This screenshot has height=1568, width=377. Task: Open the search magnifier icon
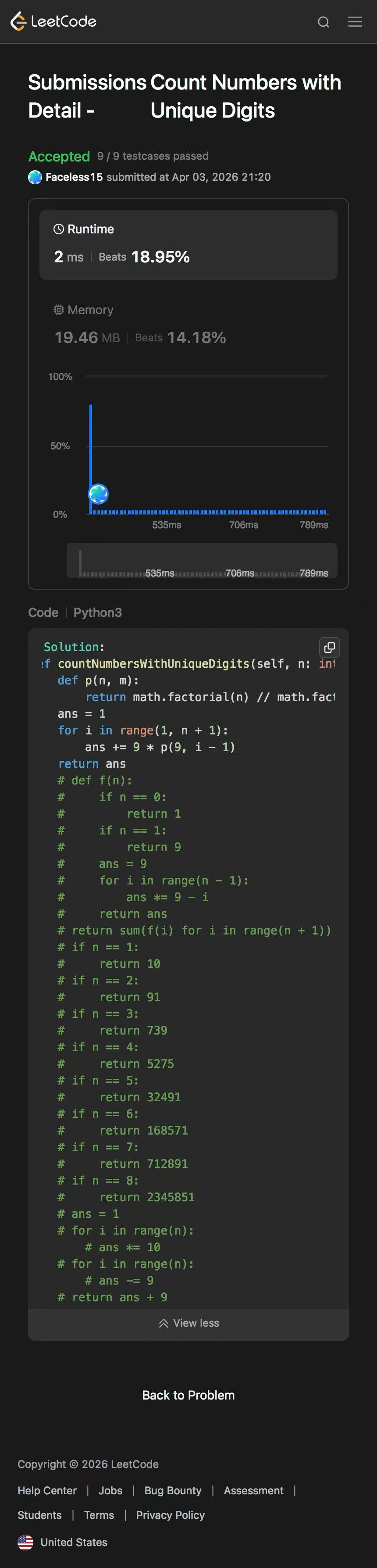point(324,22)
